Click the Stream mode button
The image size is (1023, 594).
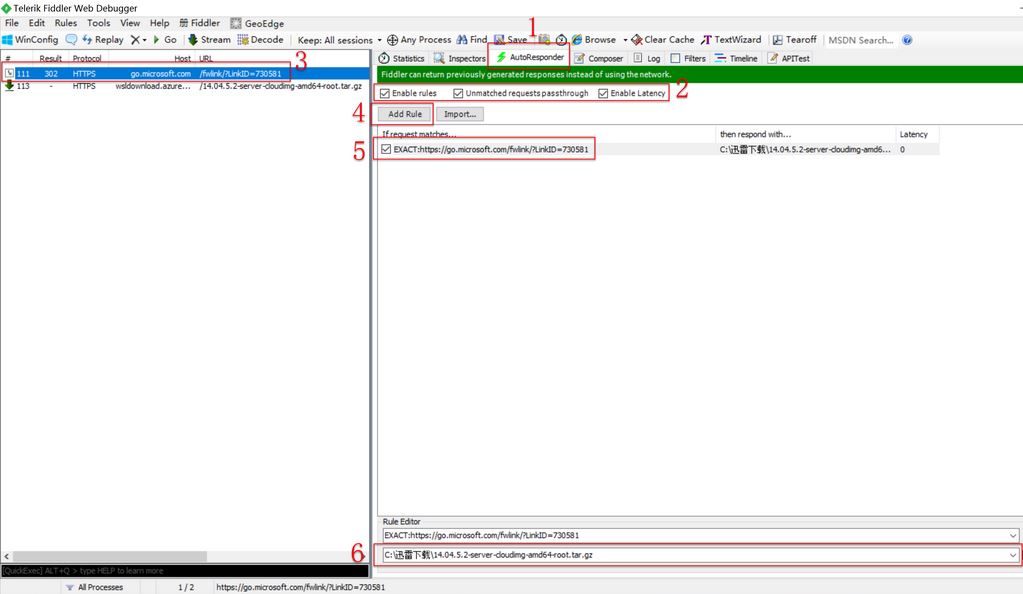(x=209, y=40)
